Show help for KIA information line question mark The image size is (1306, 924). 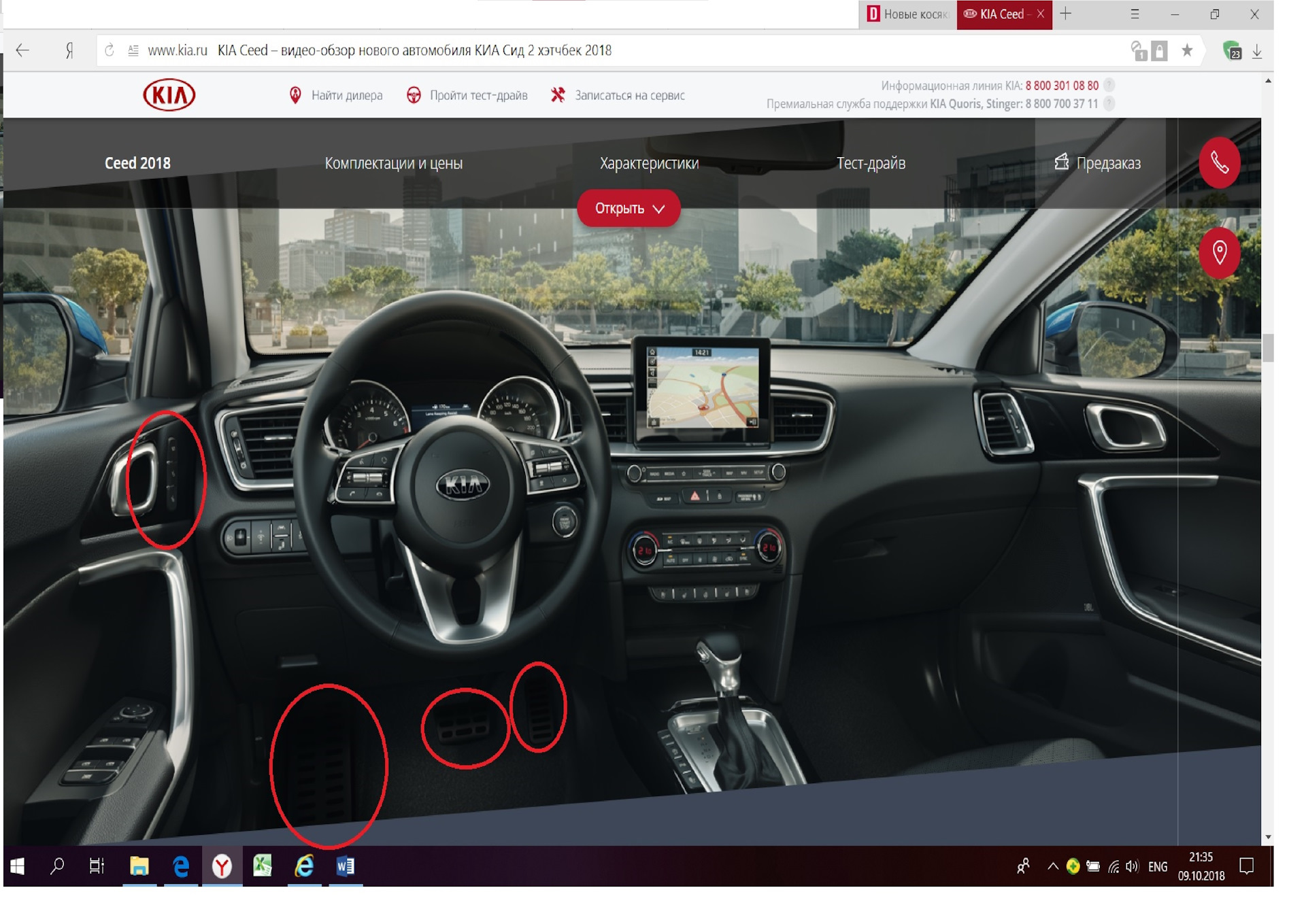tap(1109, 86)
